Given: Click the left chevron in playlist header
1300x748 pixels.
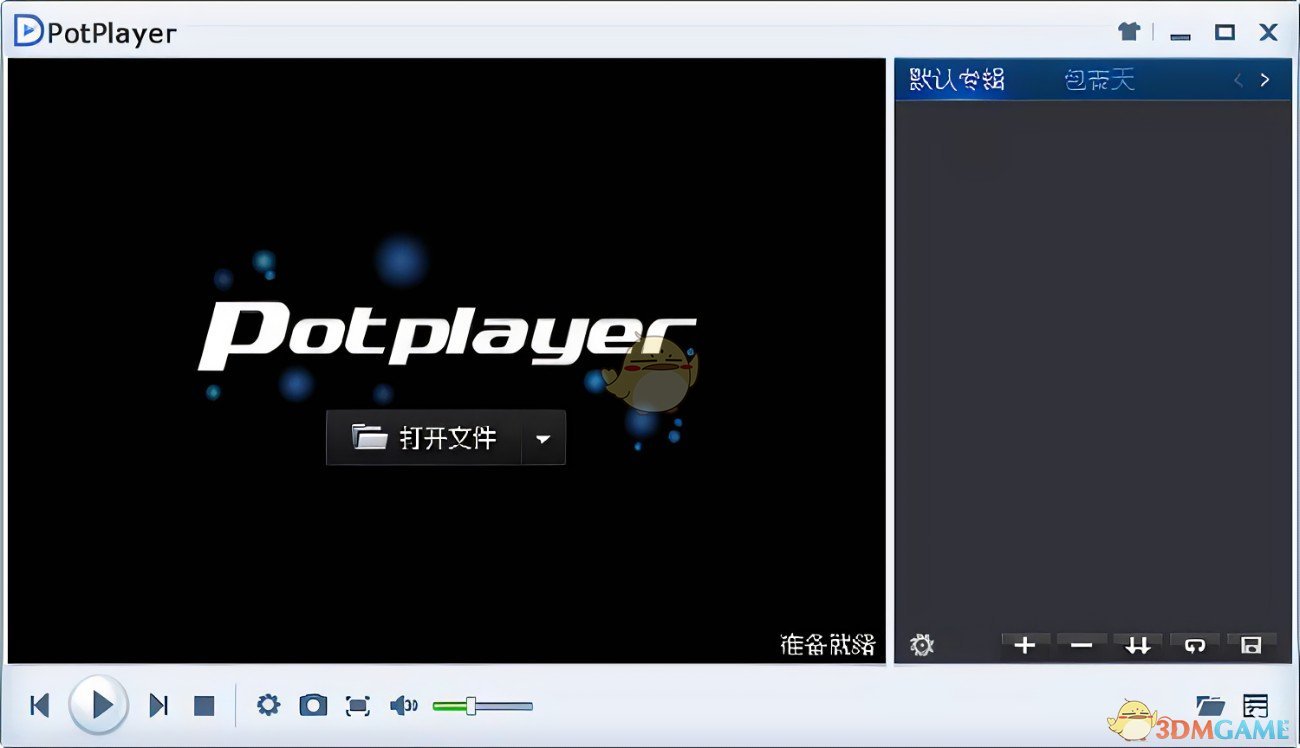Looking at the screenshot, I should (x=1238, y=80).
